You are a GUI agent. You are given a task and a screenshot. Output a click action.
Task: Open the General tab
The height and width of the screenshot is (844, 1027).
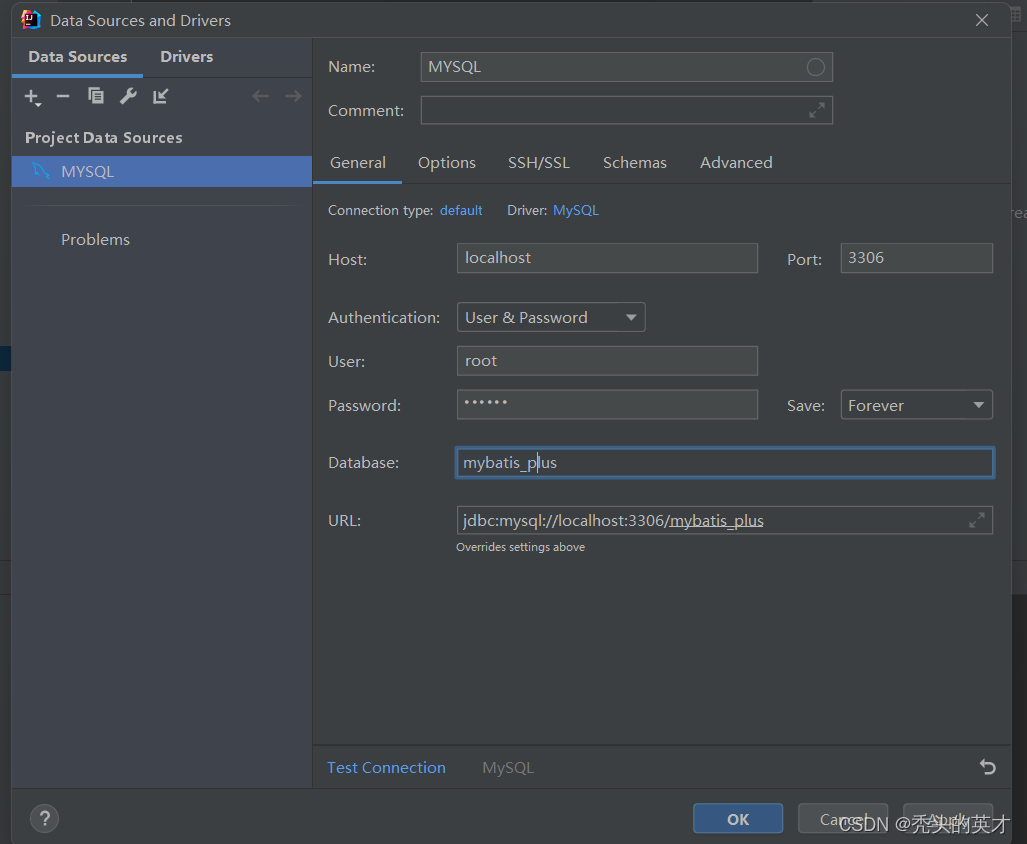[358, 162]
